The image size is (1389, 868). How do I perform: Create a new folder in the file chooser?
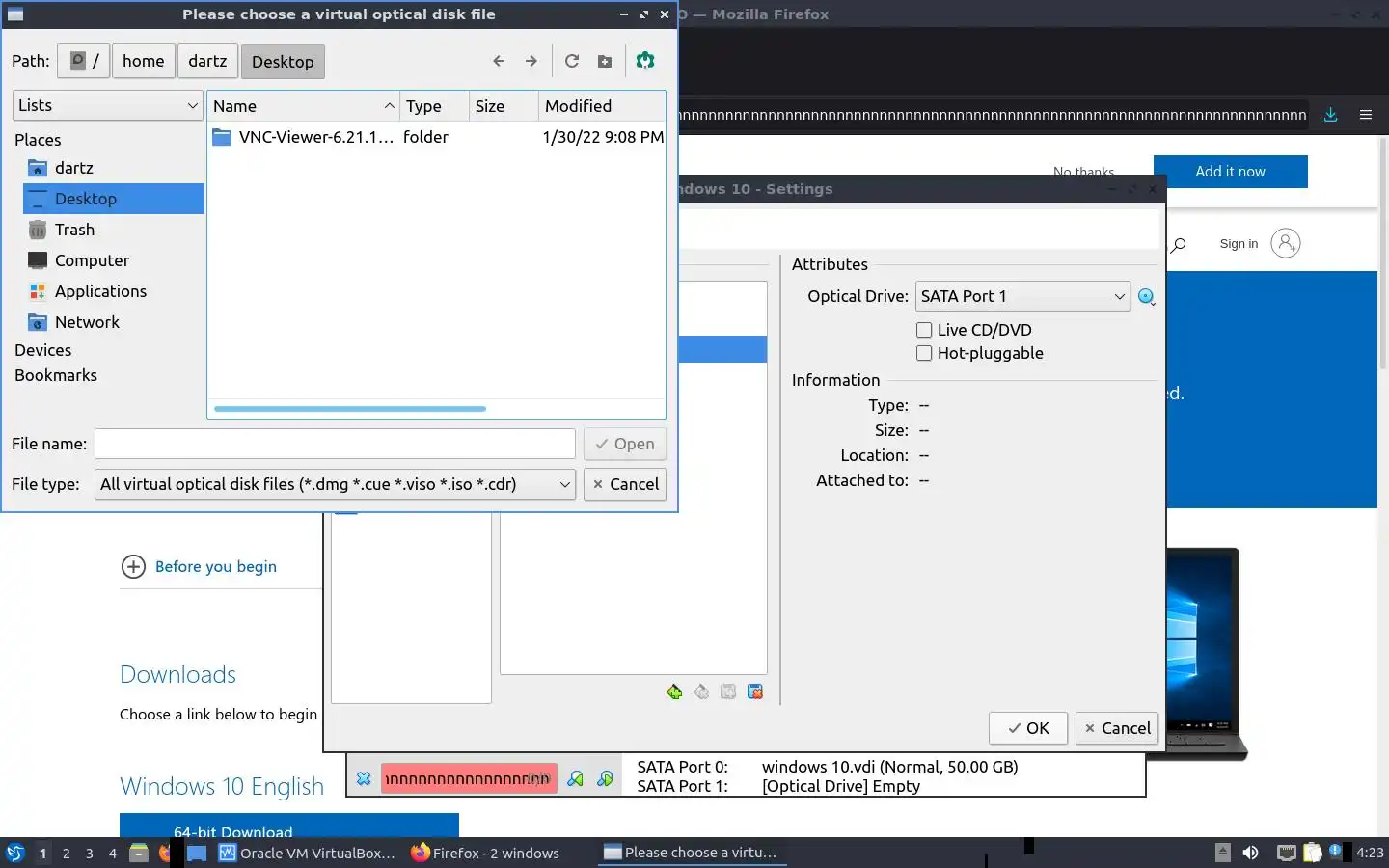(605, 61)
